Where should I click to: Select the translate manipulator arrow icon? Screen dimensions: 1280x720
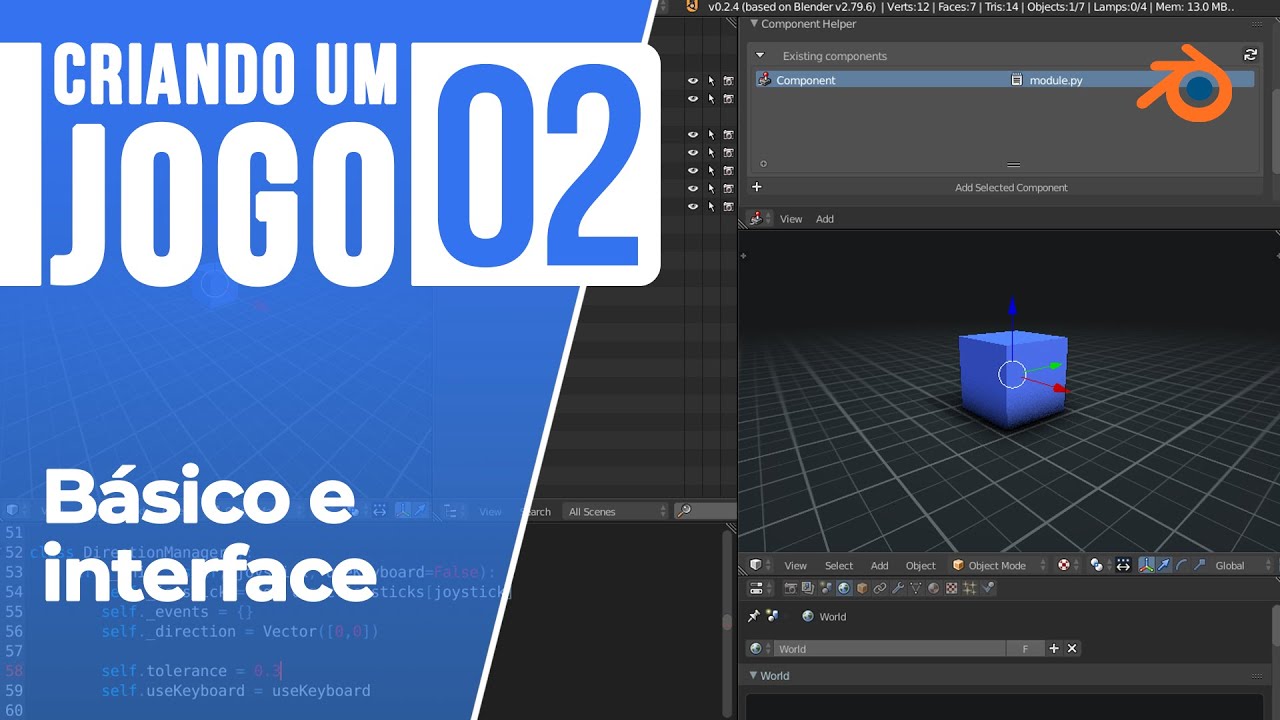(x=1164, y=565)
